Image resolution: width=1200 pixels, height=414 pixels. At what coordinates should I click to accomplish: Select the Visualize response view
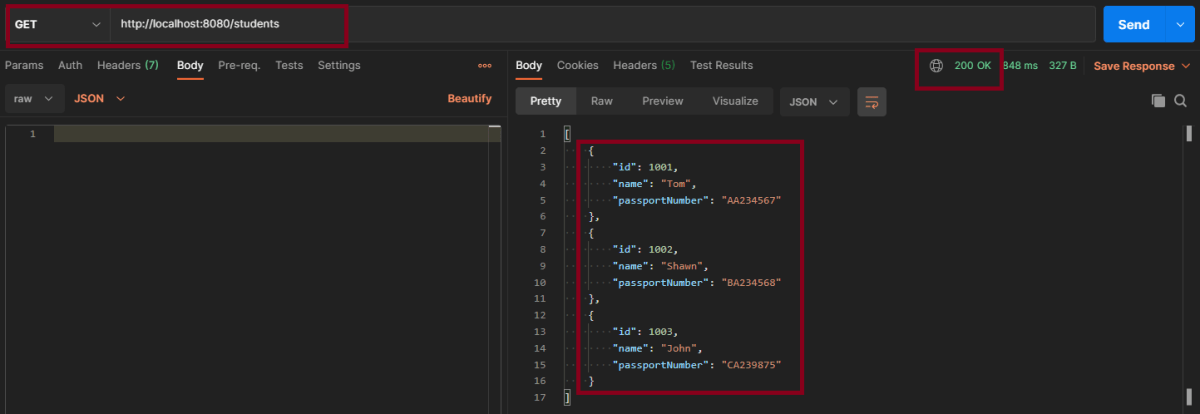[735, 101]
